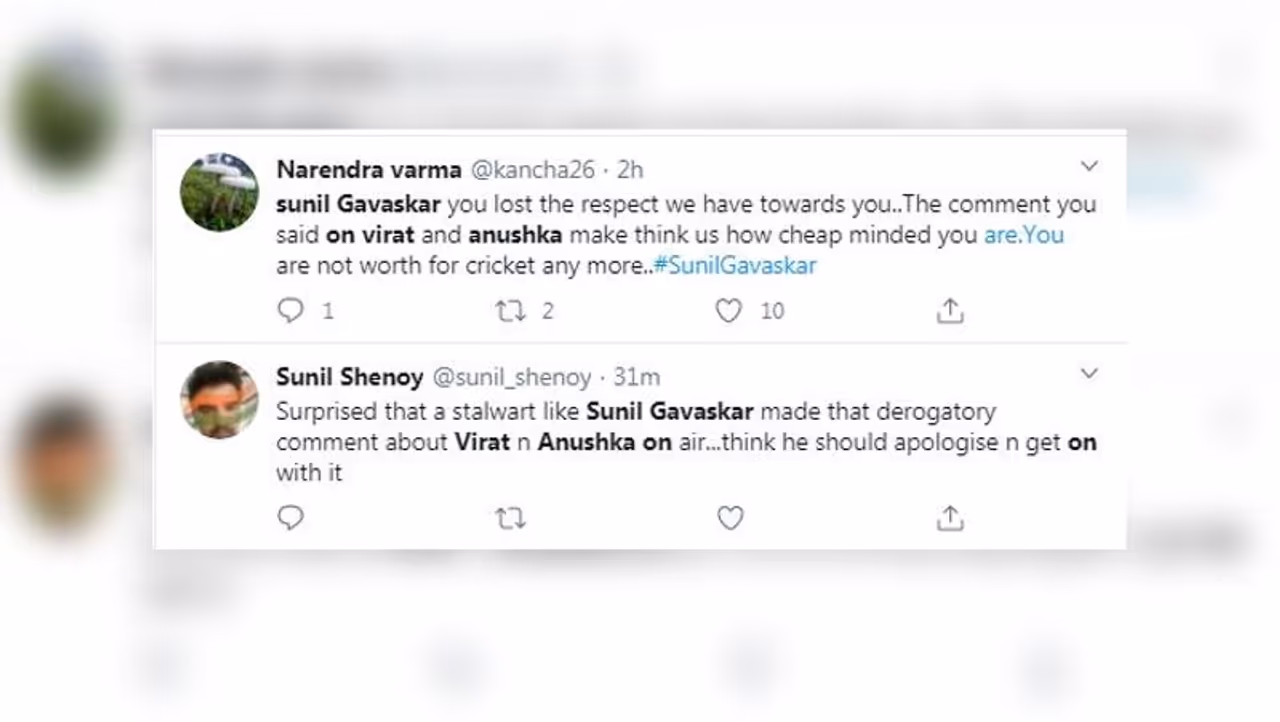Open the #SunilGavaskar hashtag link
Image resolution: width=1280 pixels, height=722 pixels.
[734, 266]
